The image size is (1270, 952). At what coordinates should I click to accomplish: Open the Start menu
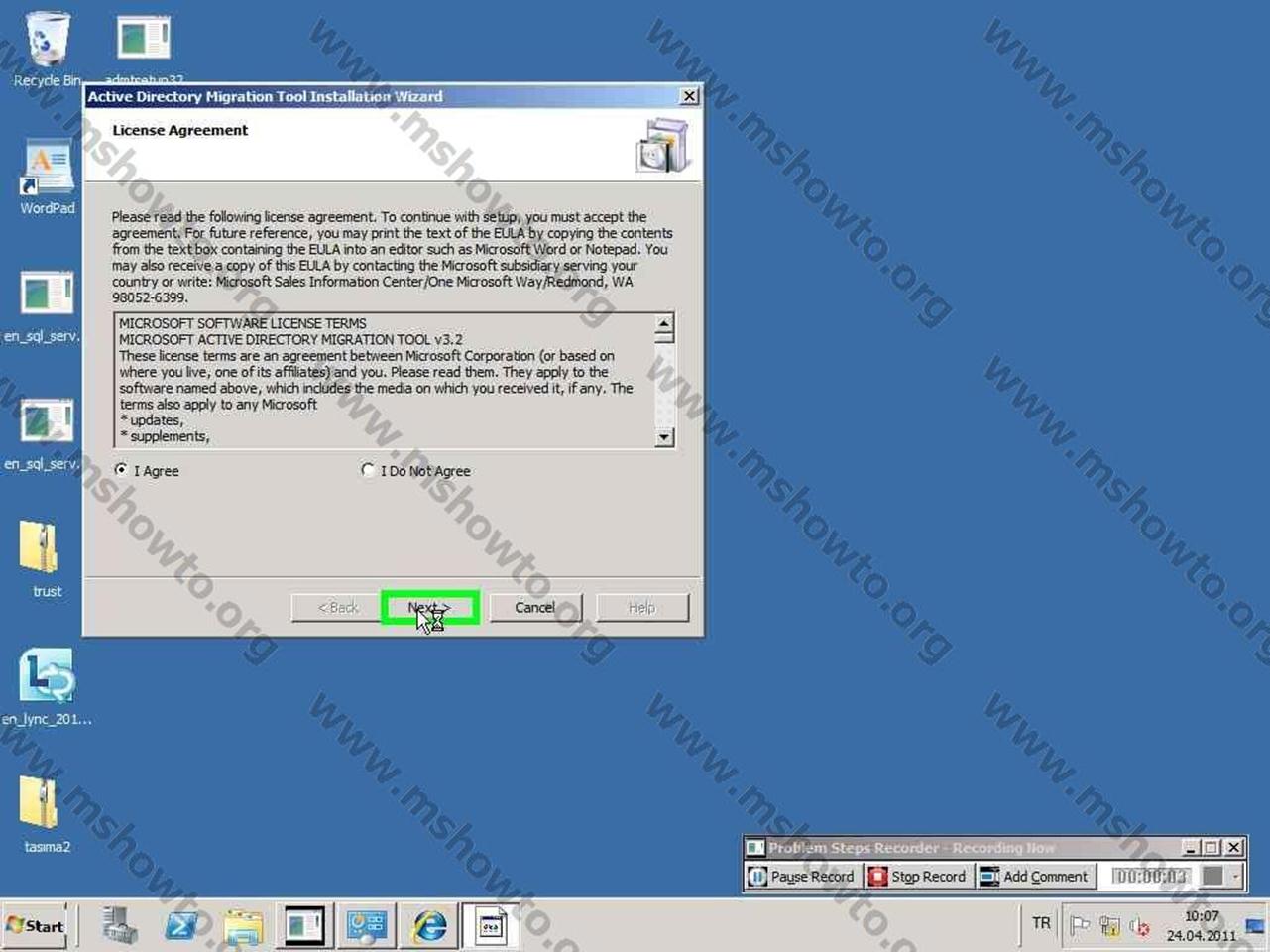[x=36, y=926]
